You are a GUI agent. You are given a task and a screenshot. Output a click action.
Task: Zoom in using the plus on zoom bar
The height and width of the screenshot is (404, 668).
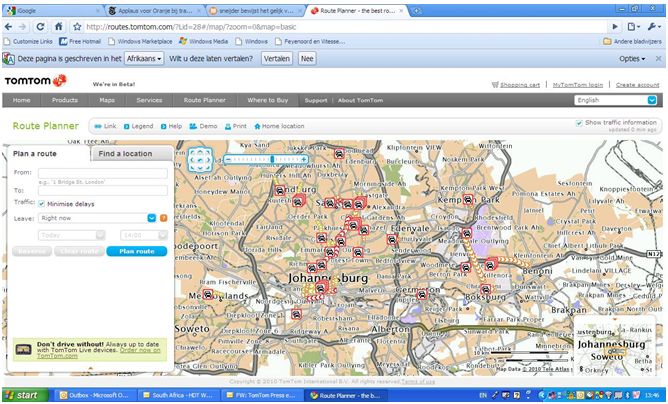point(304,159)
